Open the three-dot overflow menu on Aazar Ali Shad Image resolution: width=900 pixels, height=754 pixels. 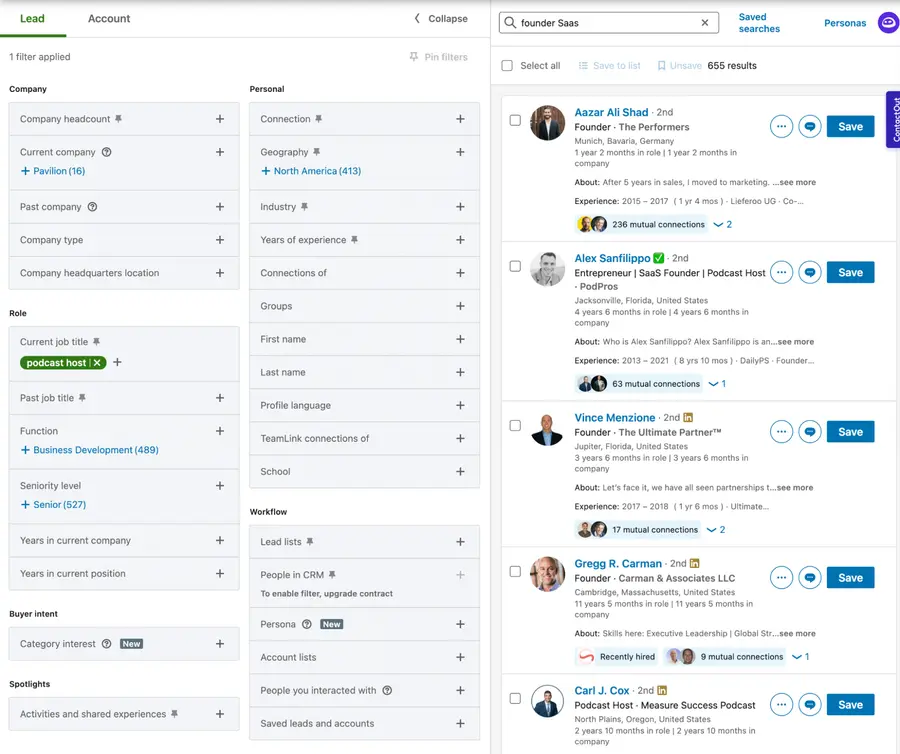coord(781,126)
